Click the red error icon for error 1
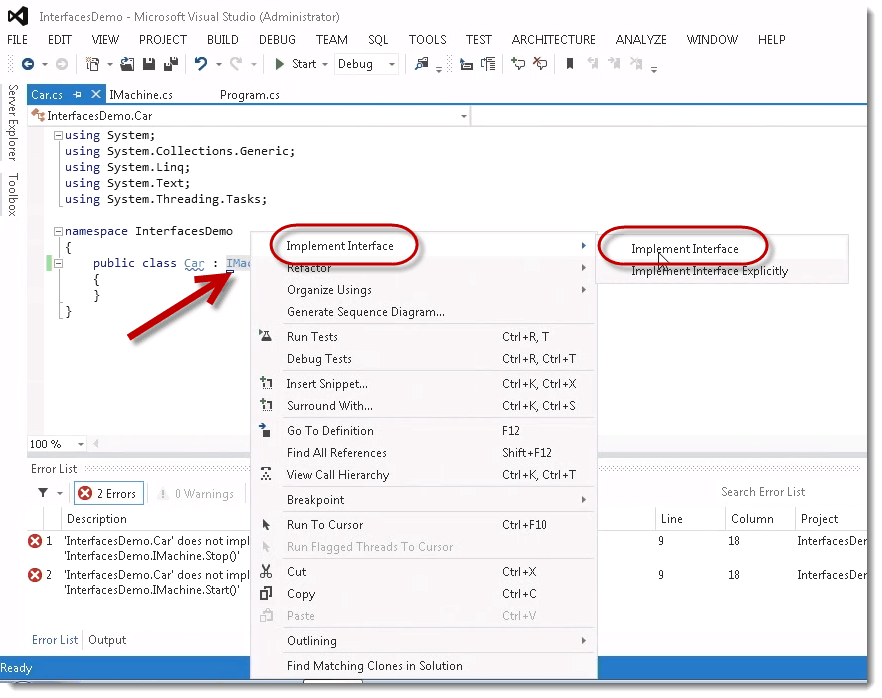This screenshot has width=882, height=698. pos(35,541)
